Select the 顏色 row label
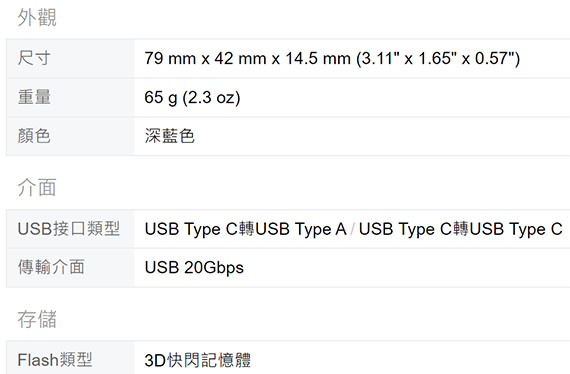The height and width of the screenshot is (374, 570). pyautogui.click(x=34, y=136)
